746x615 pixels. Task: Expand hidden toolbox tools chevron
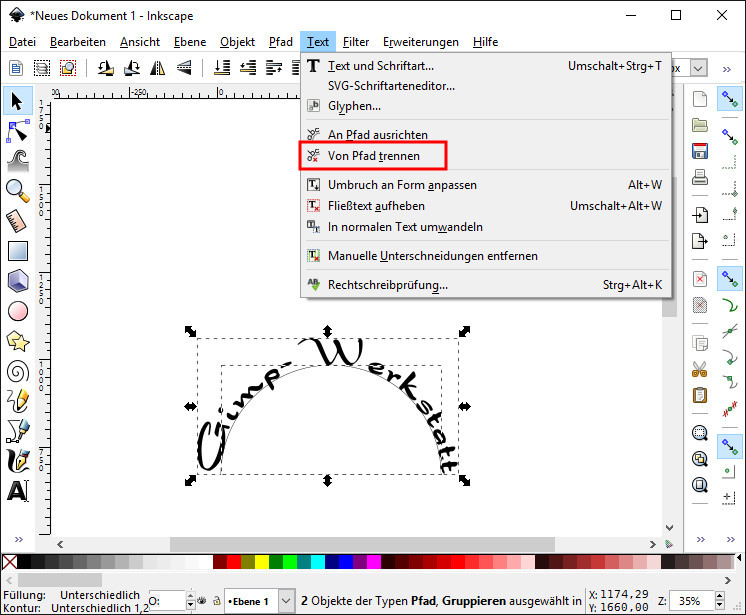click(x=19, y=539)
